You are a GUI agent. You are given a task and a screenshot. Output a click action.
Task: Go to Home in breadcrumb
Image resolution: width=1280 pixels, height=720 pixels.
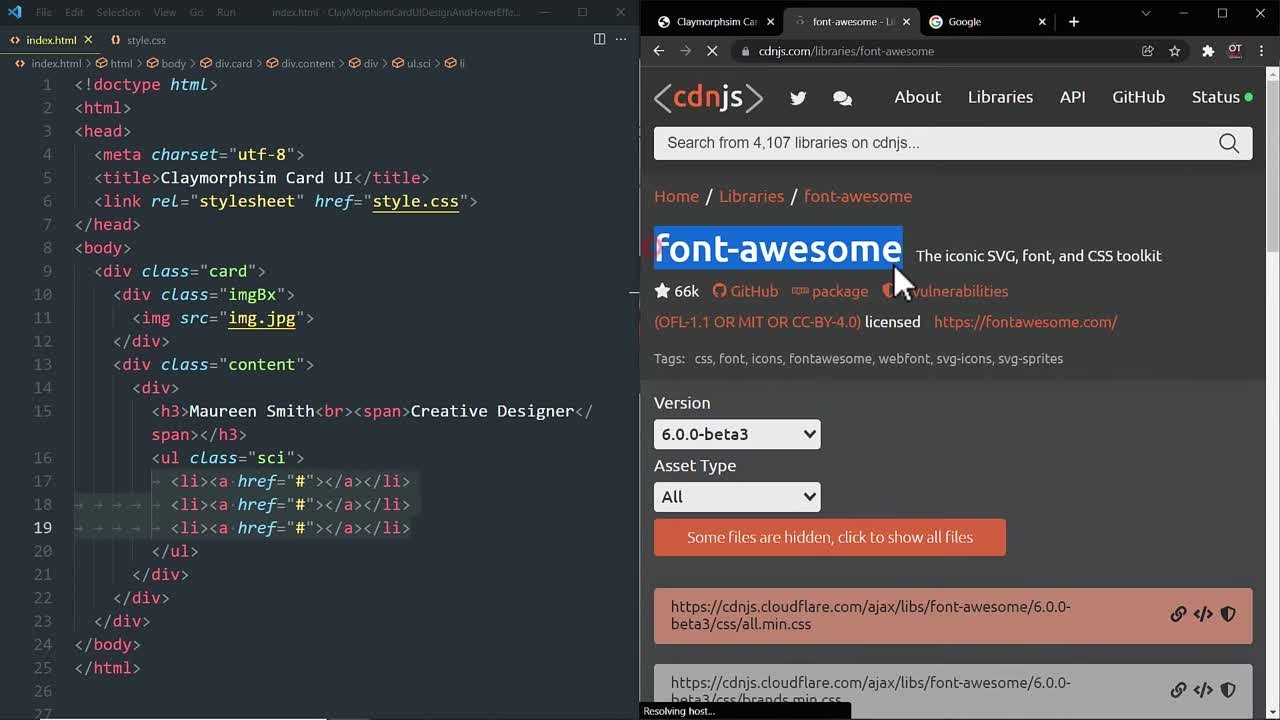pos(676,196)
